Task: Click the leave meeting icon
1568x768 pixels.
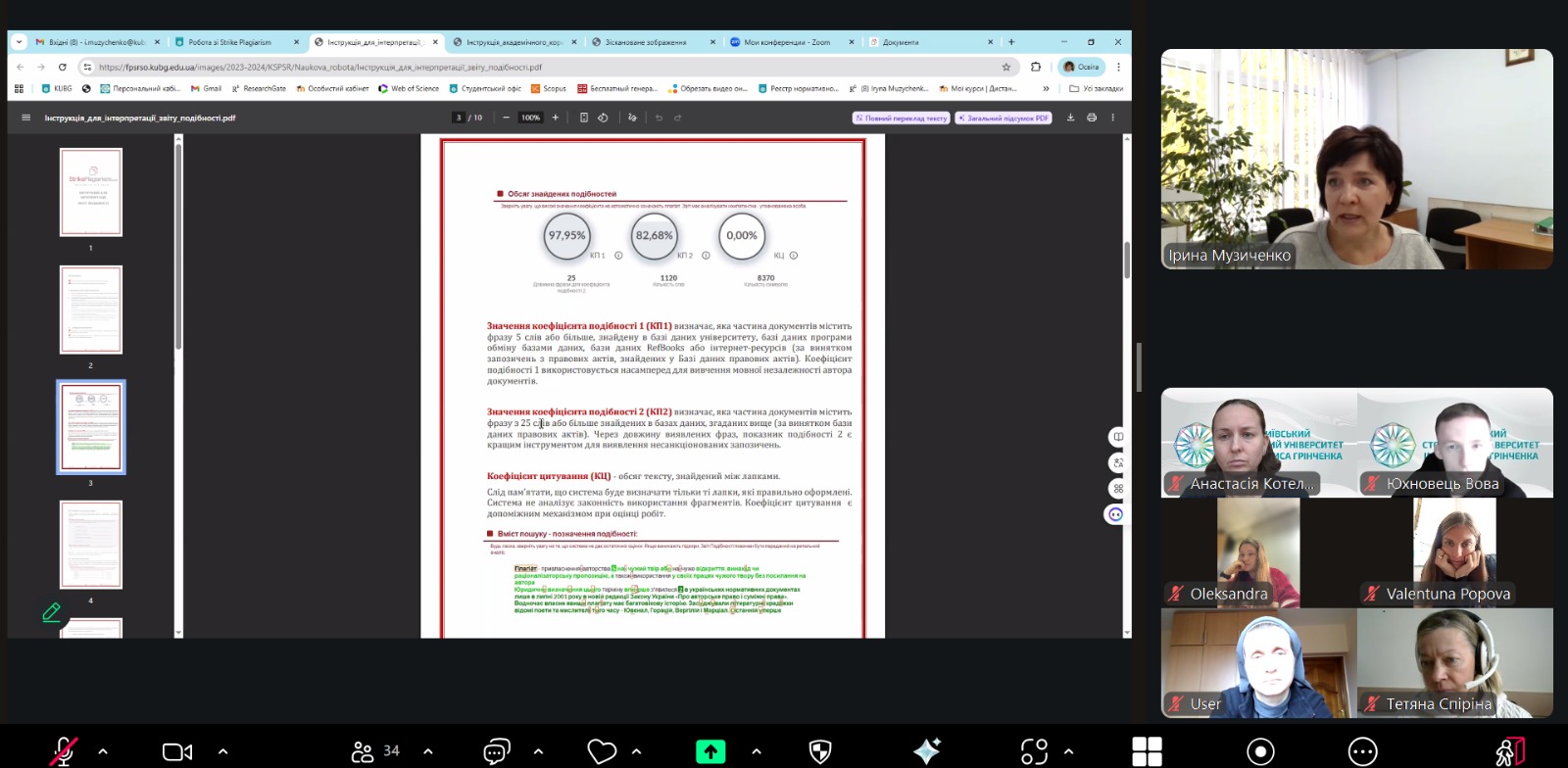Action: [x=1510, y=751]
